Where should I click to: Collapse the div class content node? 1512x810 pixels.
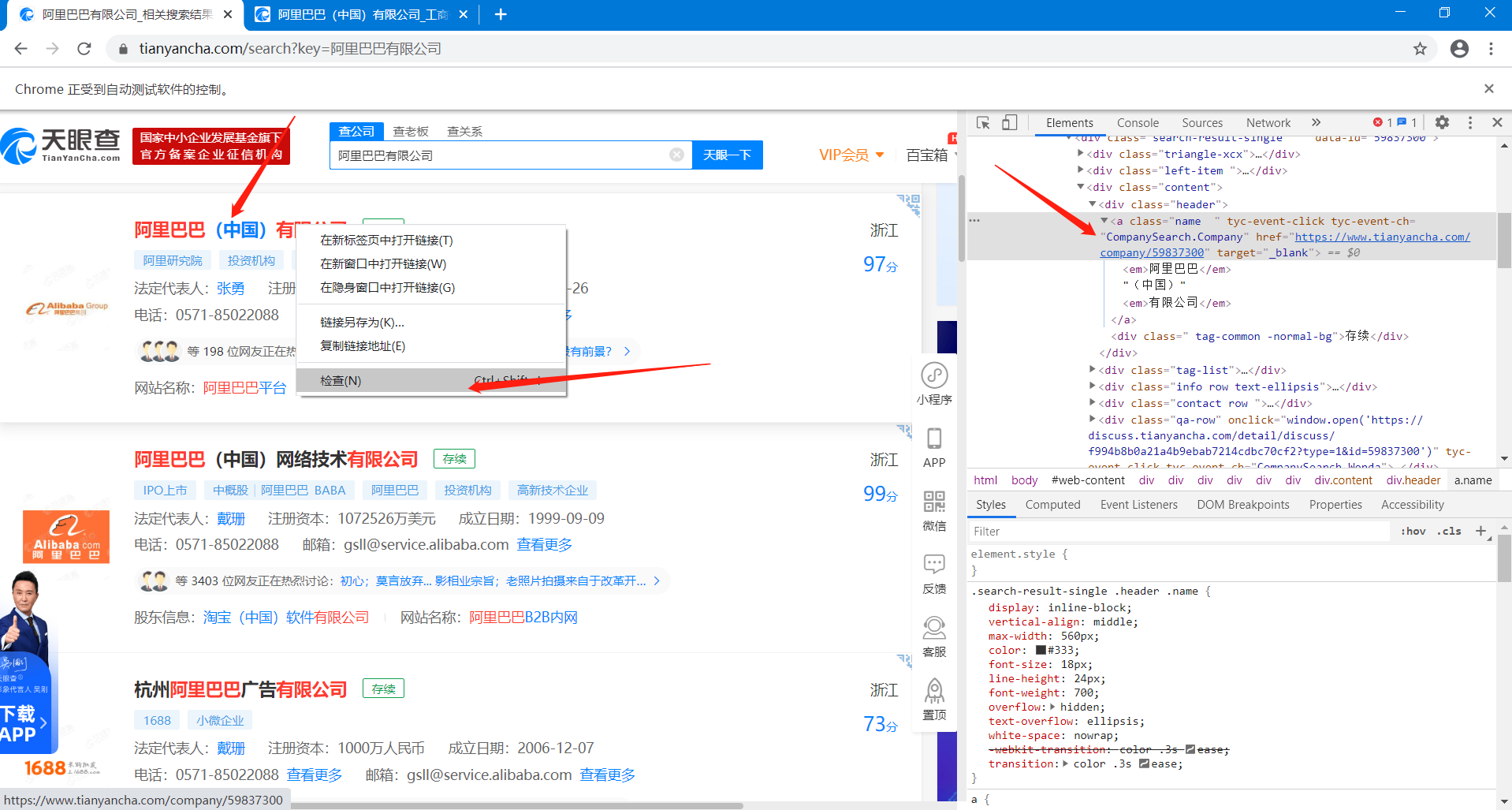click(x=1081, y=187)
